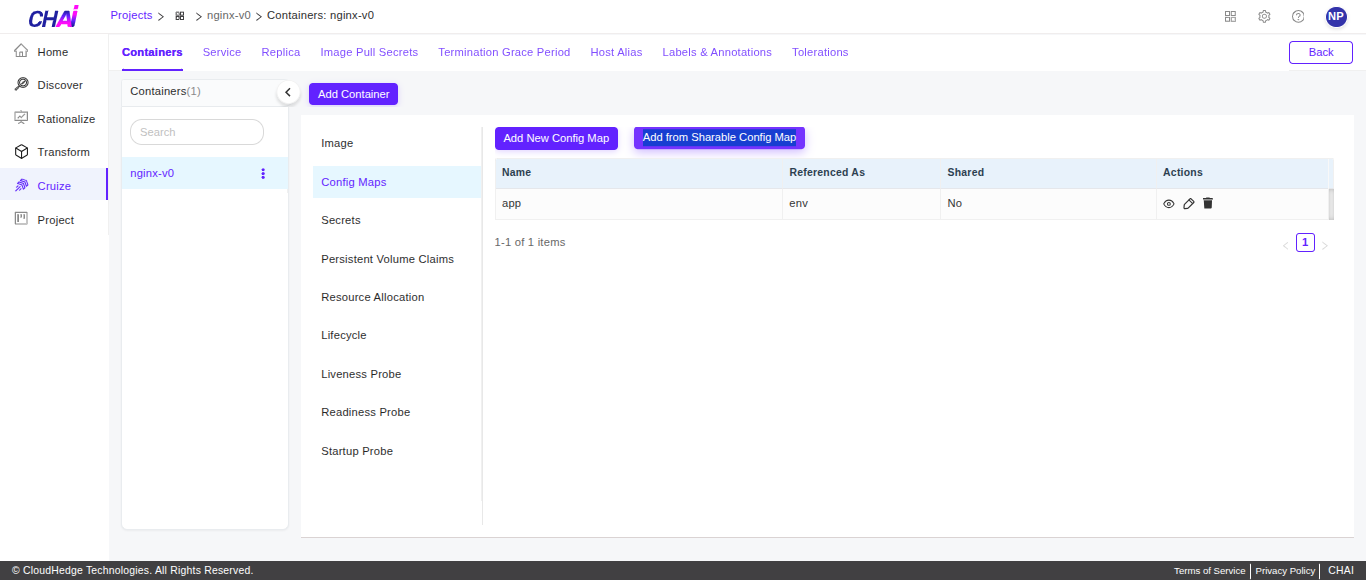The height and width of the screenshot is (580, 1366).
Task: Open the apps grid icon in header
Action: [1230, 16]
